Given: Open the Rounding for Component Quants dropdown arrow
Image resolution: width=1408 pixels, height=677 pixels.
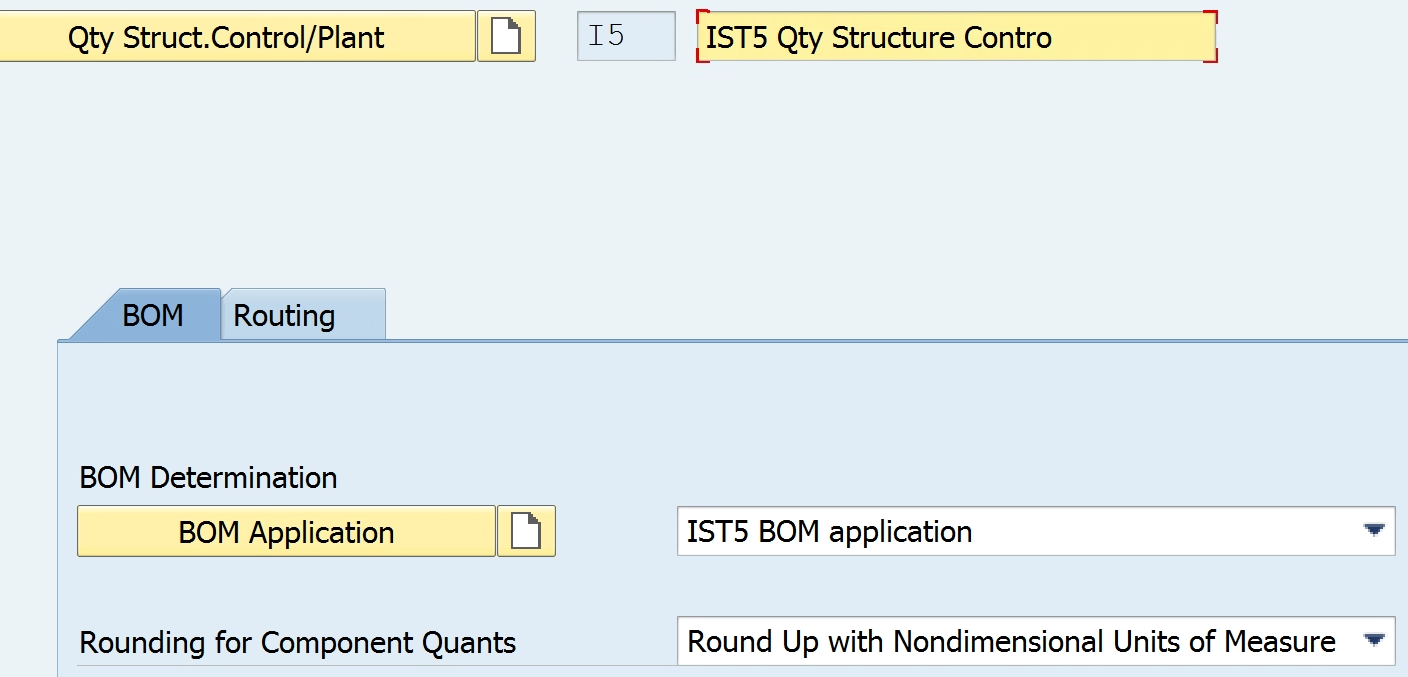Looking at the screenshot, I should pyautogui.click(x=1374, y=640).
